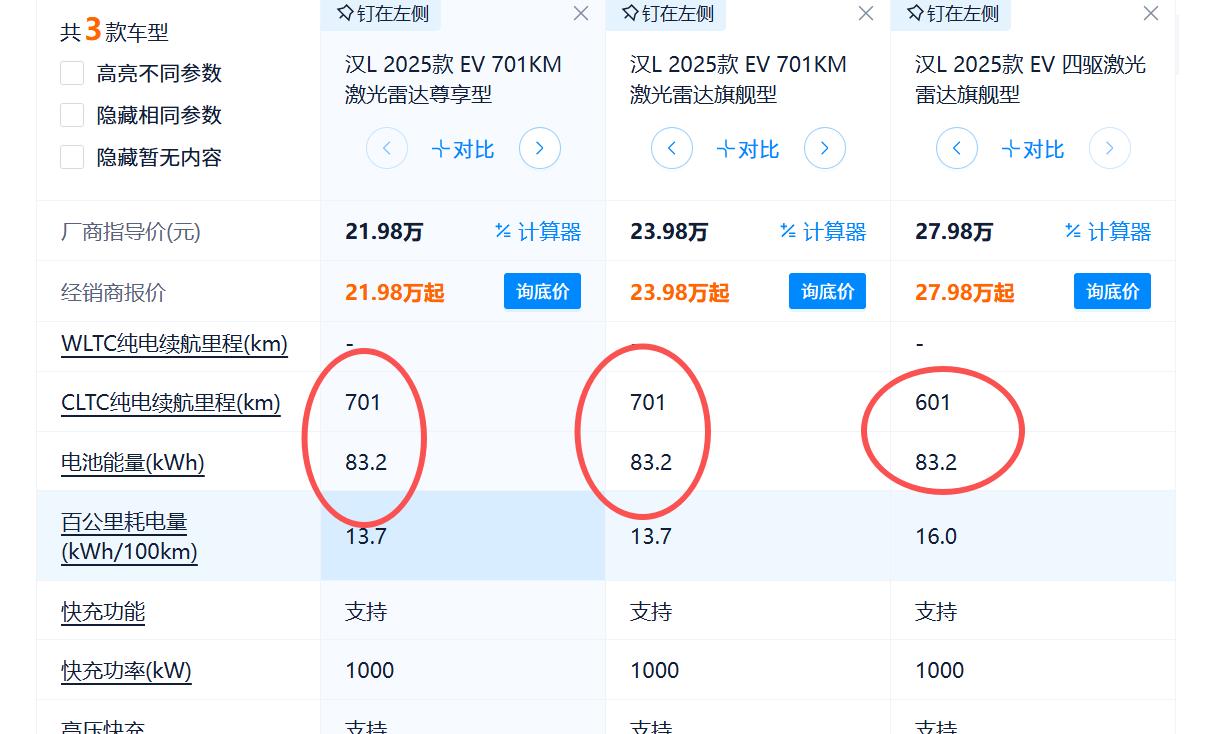This screenshot has width=1230, height=734.
Task: Open the WLTC纯电续航里程(km) parameter explanation
Action: pos(174,344)
